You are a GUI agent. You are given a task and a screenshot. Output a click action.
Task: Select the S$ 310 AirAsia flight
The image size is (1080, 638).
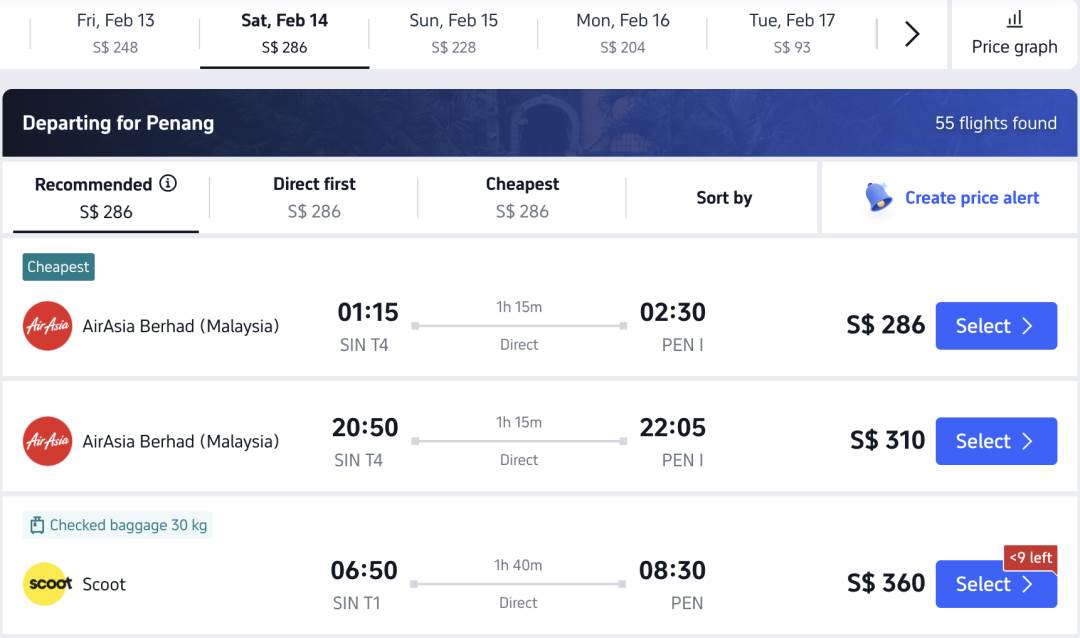(995, 441)
